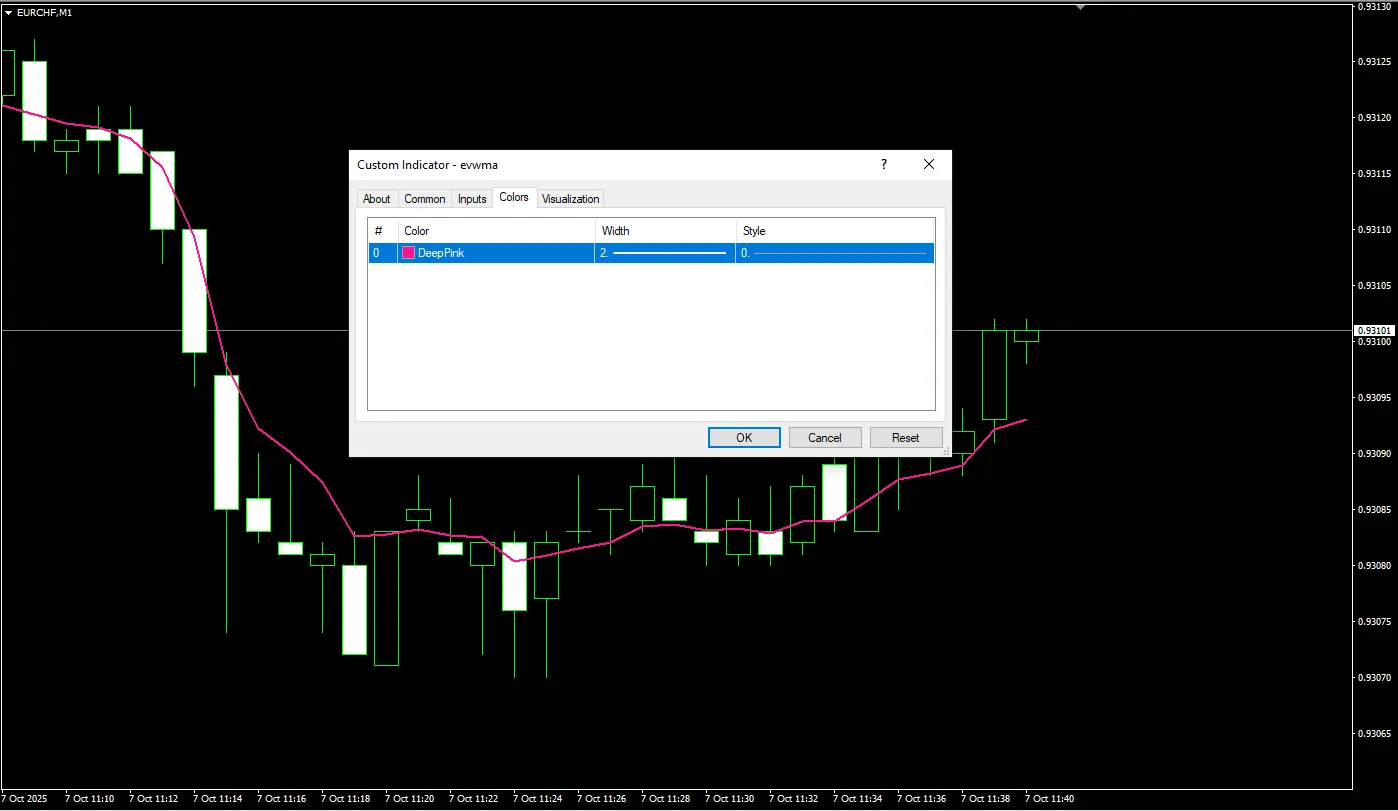
Task: Open the About tab
Action: (x=376, y=199)
